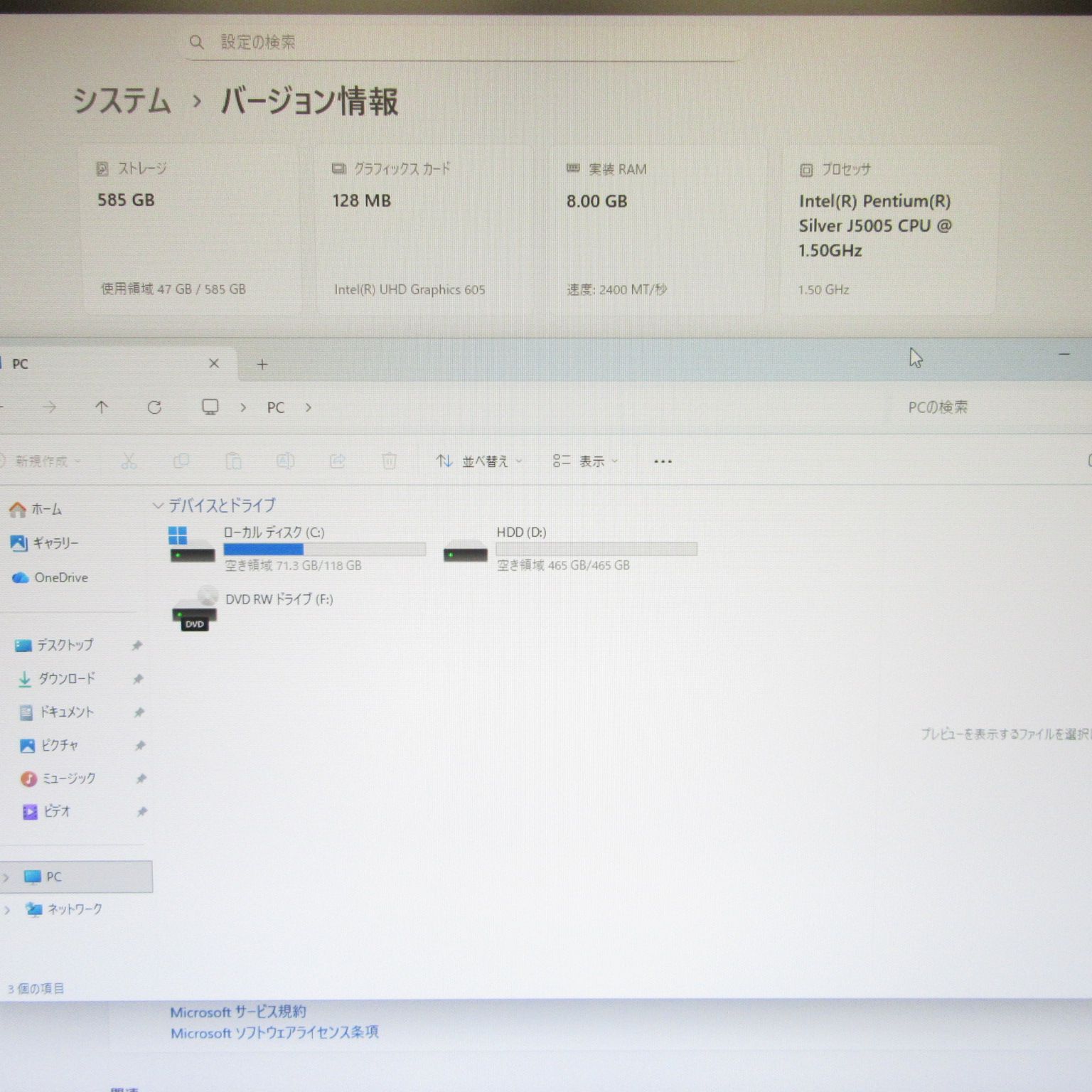Open the see more ... menu
This screenshot has width=1092, height=1092.
pos(662,461)
